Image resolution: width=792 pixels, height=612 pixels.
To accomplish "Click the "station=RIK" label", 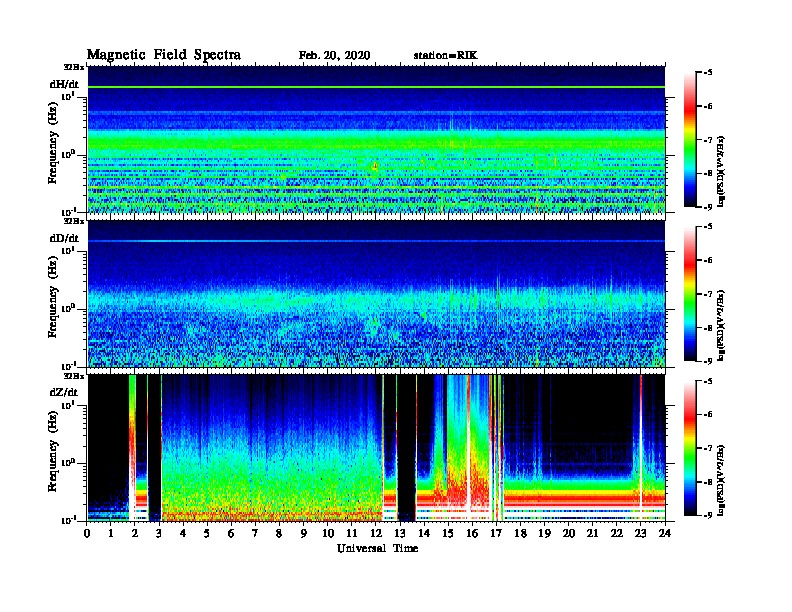I will (445, 56).
